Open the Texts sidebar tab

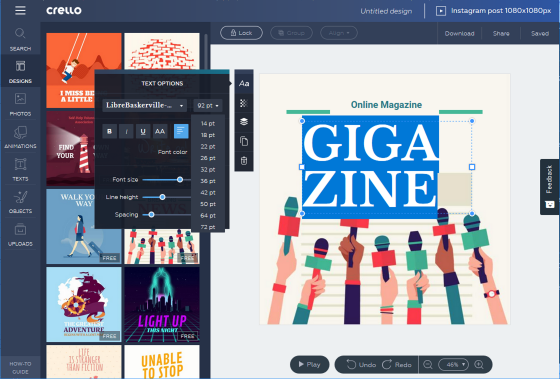click(x=20, y=170)
